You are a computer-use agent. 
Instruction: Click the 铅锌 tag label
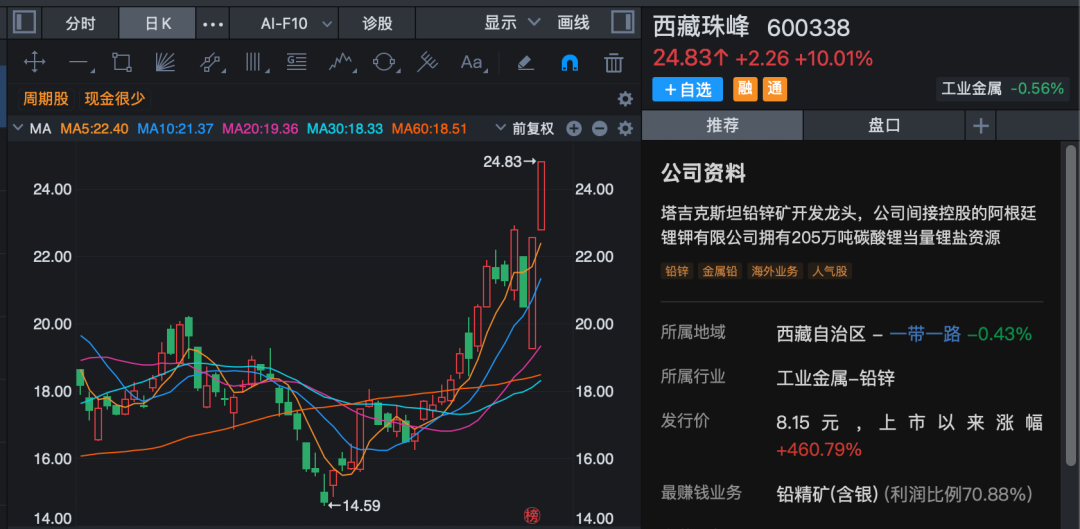click(677, 271)
